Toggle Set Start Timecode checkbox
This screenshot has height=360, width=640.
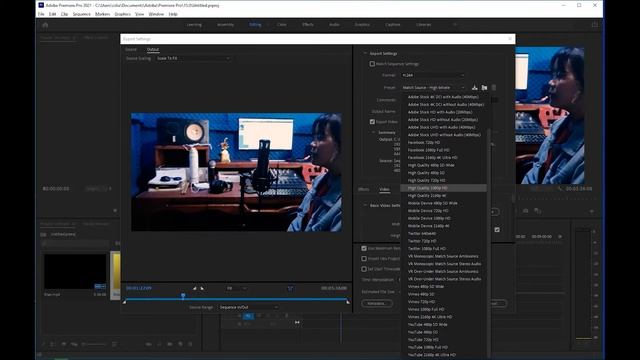(x=364, y=269)
